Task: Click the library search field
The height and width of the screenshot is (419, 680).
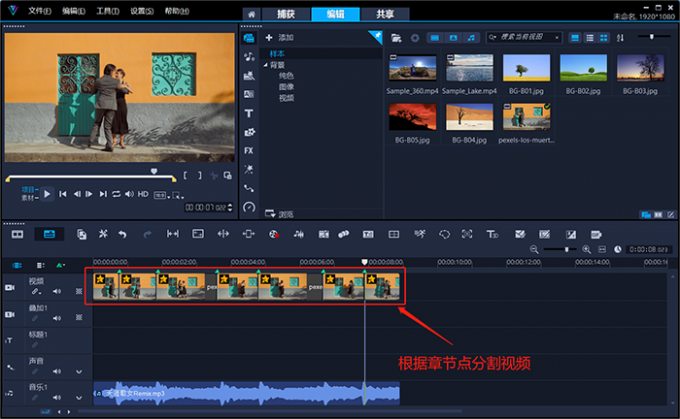Action: (524, 38)
